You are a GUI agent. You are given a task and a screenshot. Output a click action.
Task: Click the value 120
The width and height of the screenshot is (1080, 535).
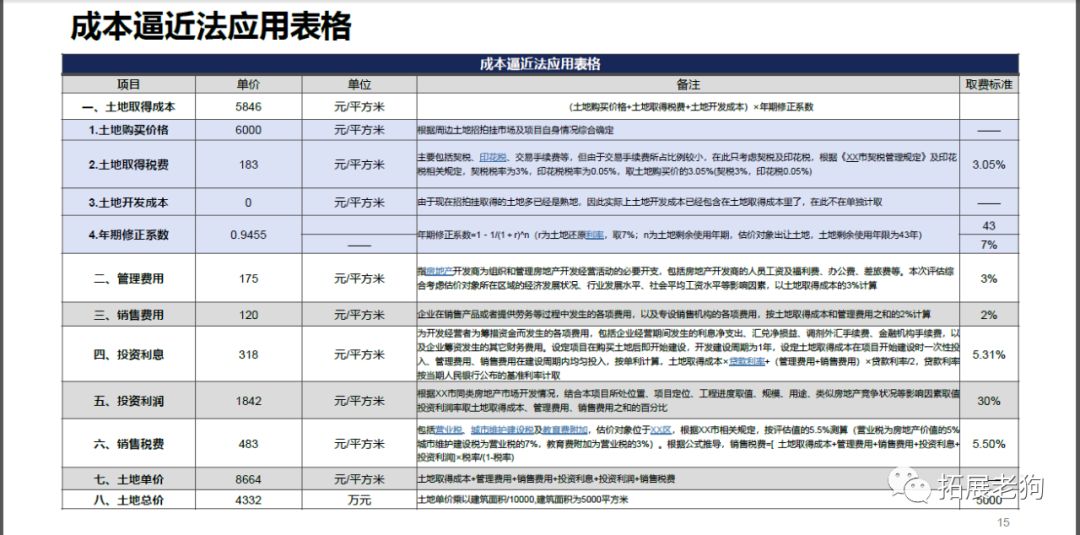tap(249, 315)
